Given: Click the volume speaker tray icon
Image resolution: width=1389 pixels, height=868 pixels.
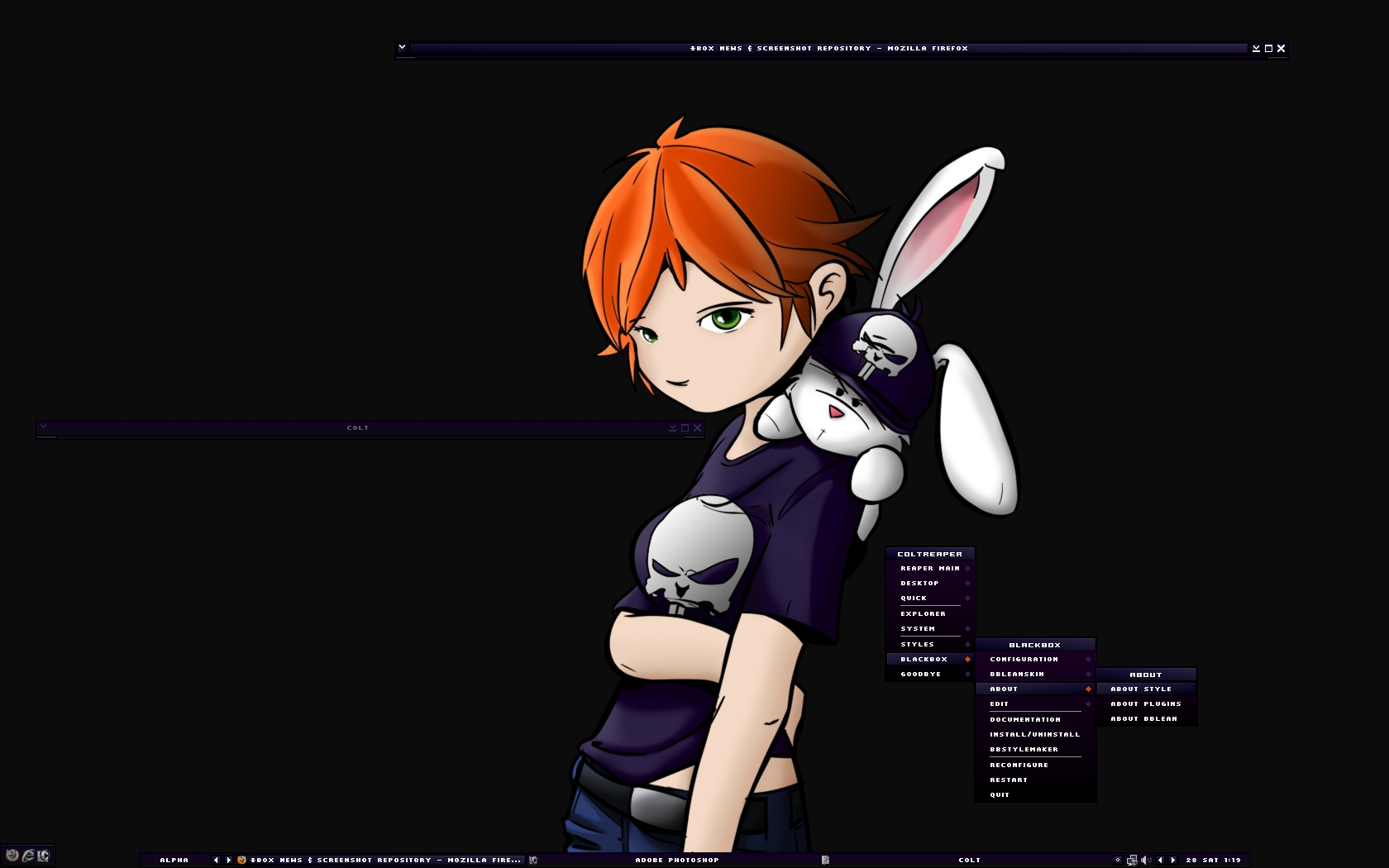Looking at the screenshot, I should [x=1146, y=860].
